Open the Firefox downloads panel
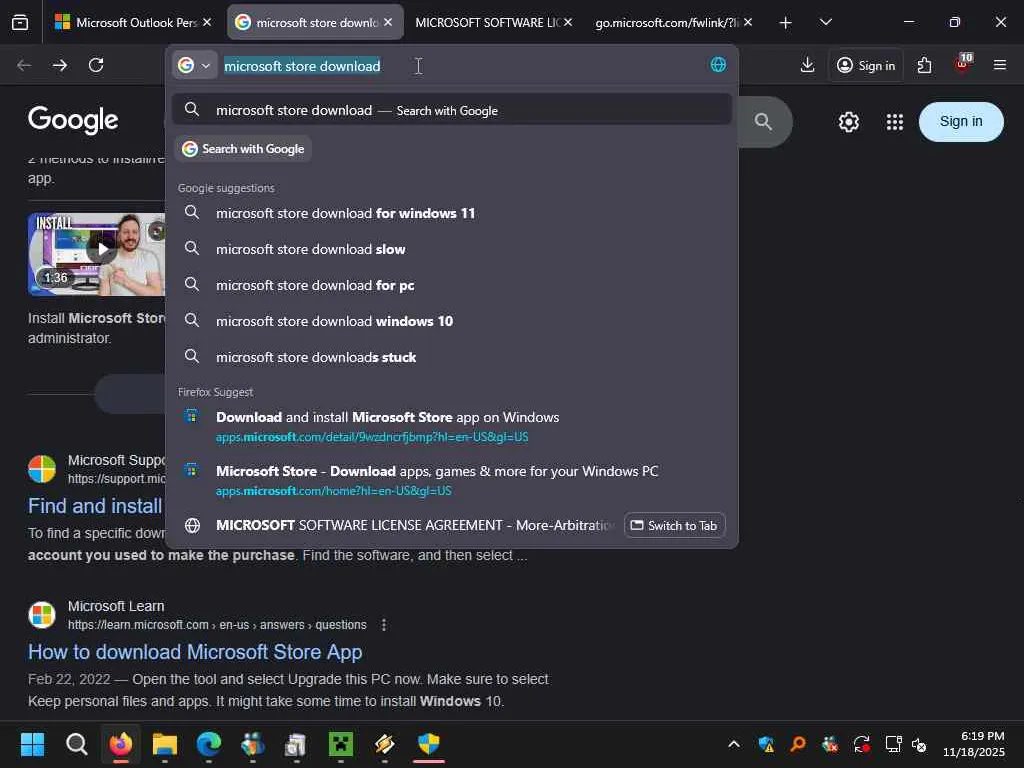1024x768 pixels. coord(808,65)
